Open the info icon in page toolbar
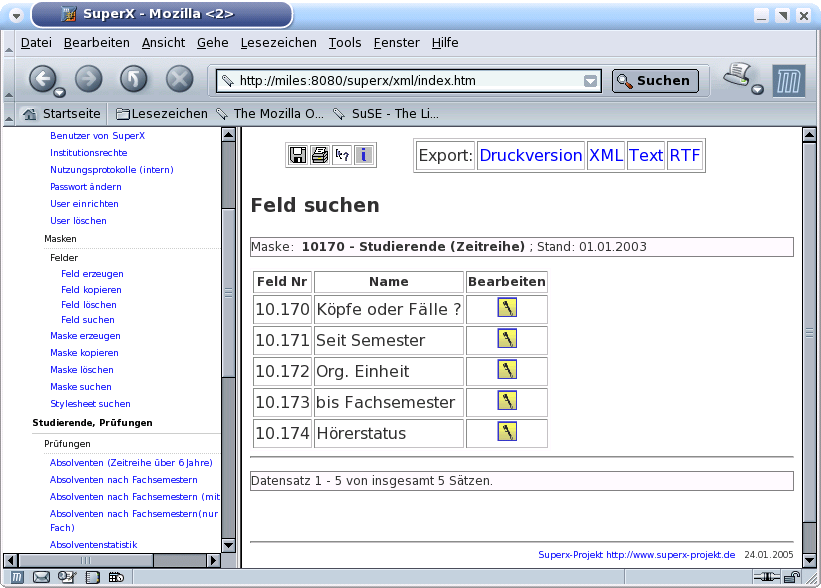 [x=364, y=155]
